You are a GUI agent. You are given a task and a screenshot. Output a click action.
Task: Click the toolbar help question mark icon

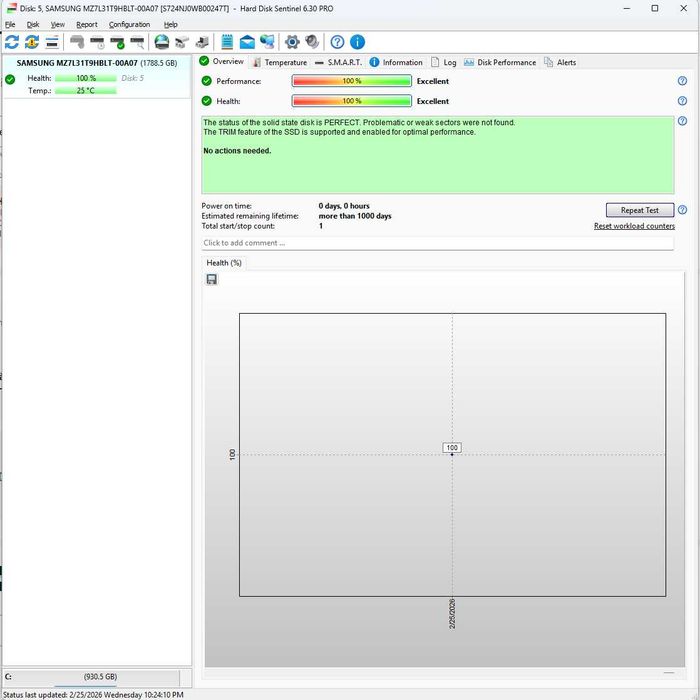[x=337, y=42]
